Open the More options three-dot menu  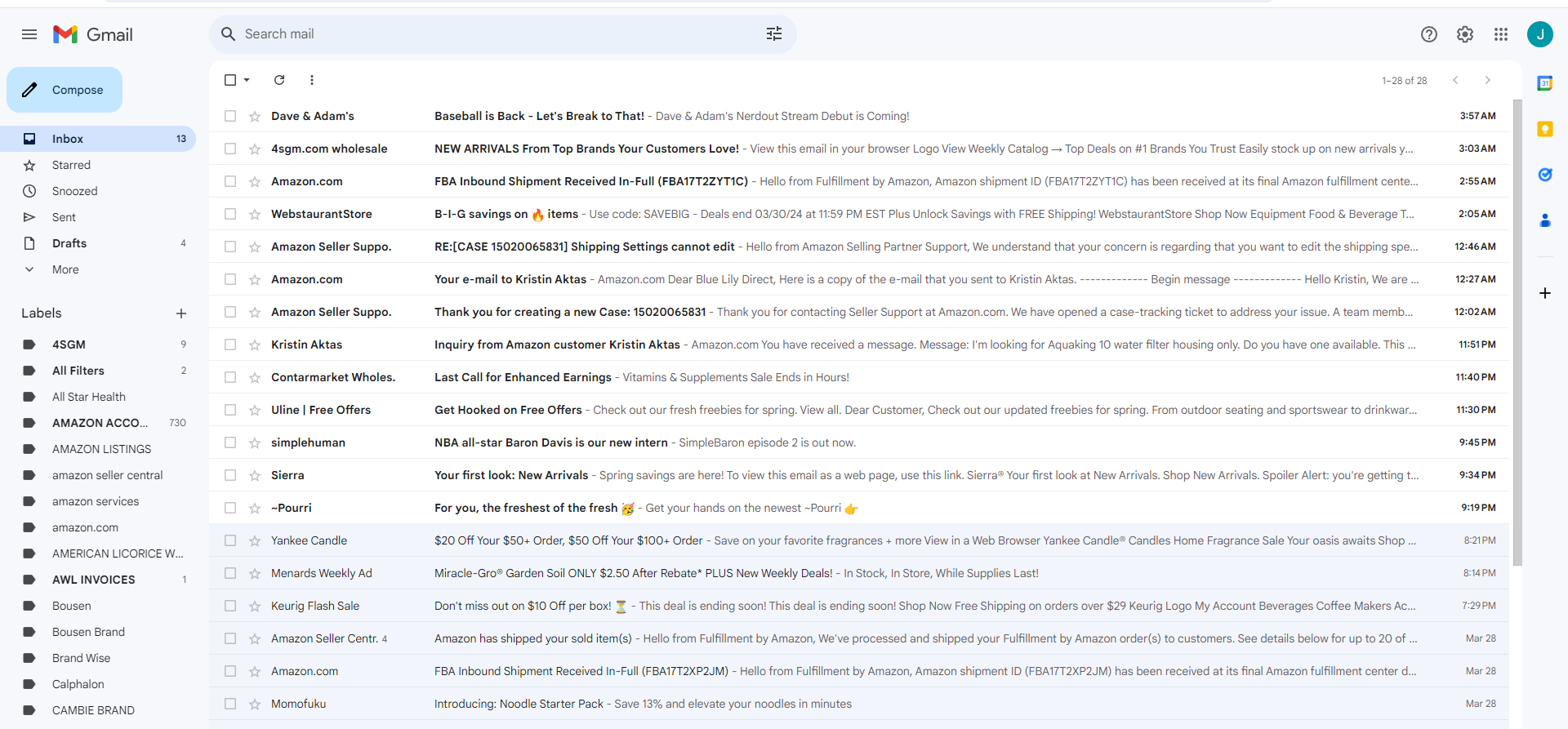tap(312, 80)
